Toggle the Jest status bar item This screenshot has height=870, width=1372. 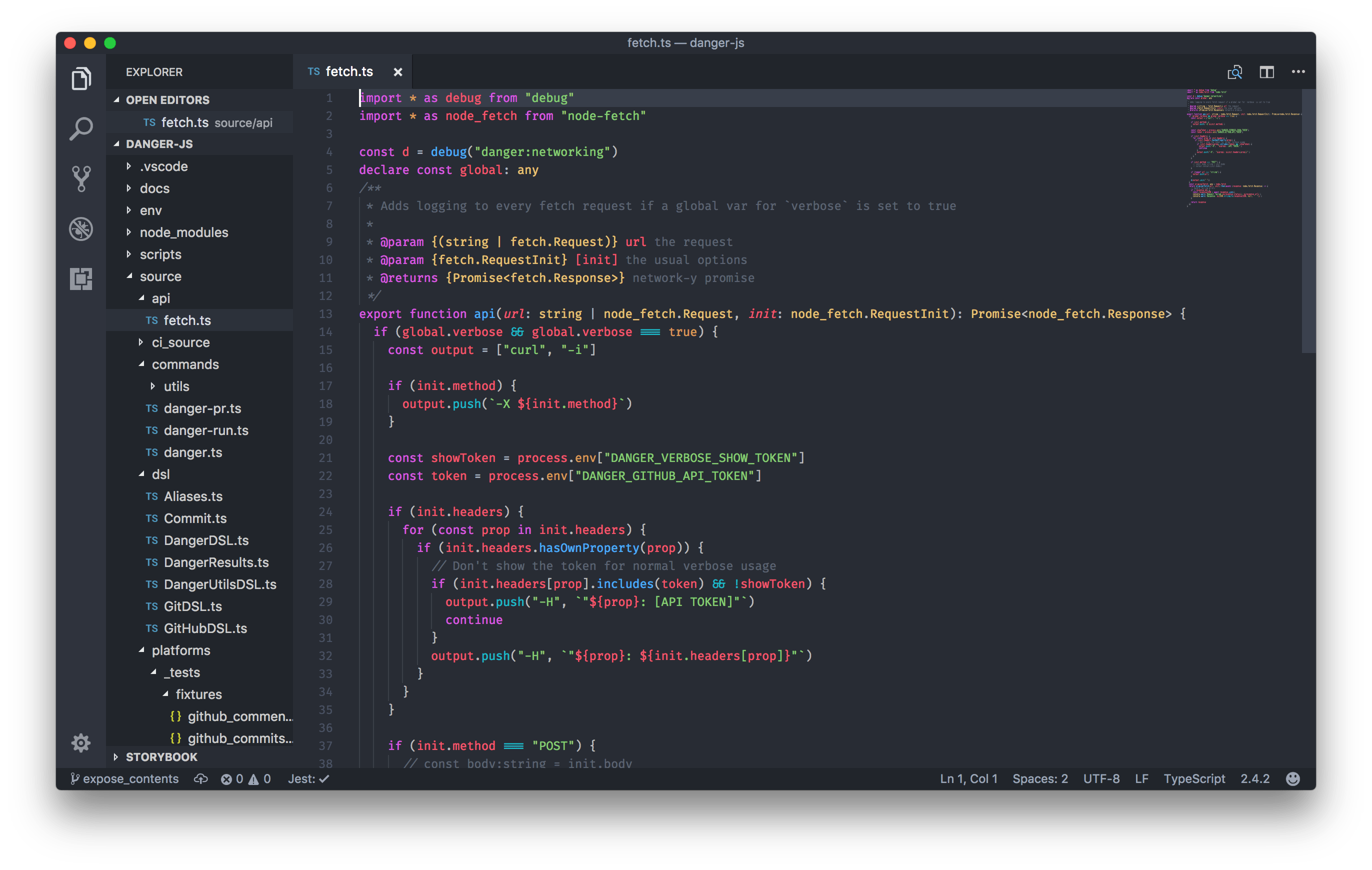pos(307,779)
